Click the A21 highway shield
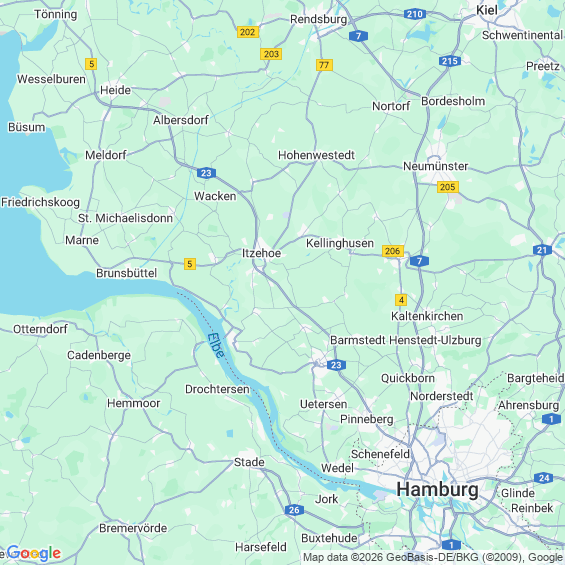 pos(542,250)
